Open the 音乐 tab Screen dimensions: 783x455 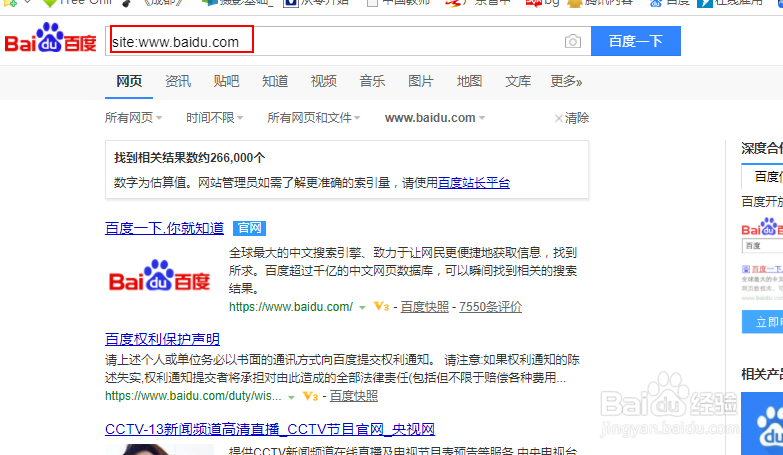click(372, 81)
